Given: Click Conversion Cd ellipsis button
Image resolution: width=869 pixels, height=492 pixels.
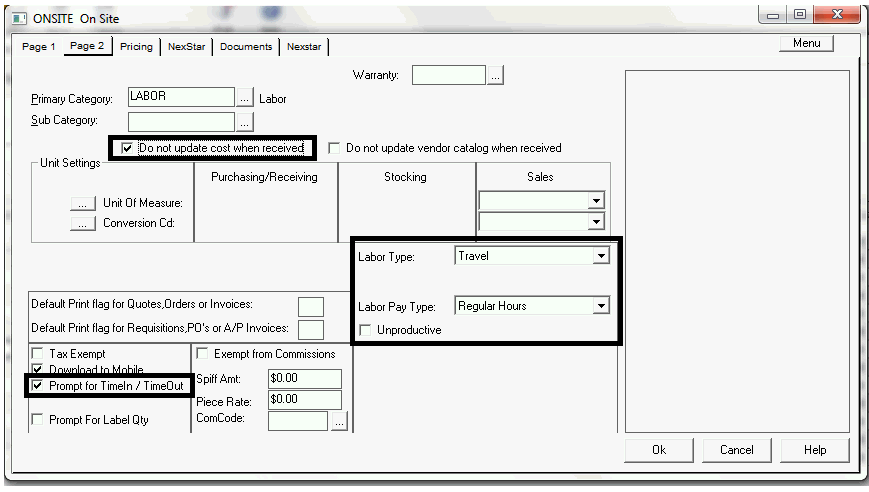Looking at the screenshot, I should 82,223.
